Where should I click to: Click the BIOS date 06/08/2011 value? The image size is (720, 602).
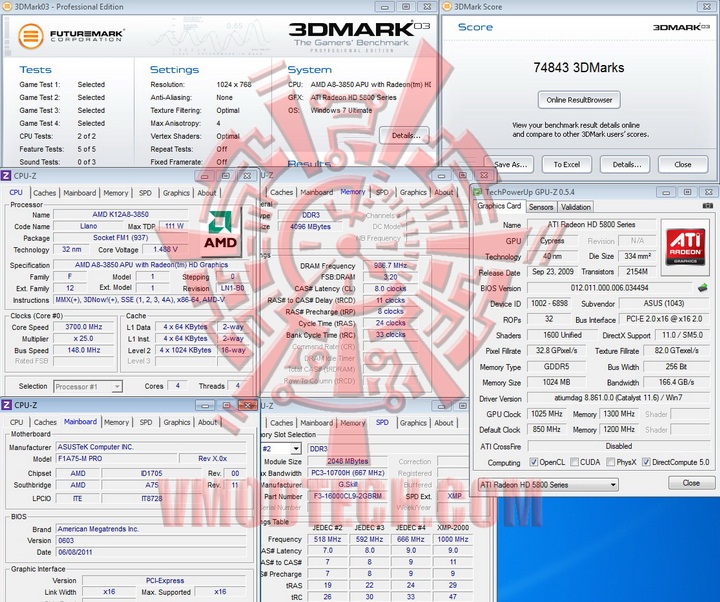[151, 552]
